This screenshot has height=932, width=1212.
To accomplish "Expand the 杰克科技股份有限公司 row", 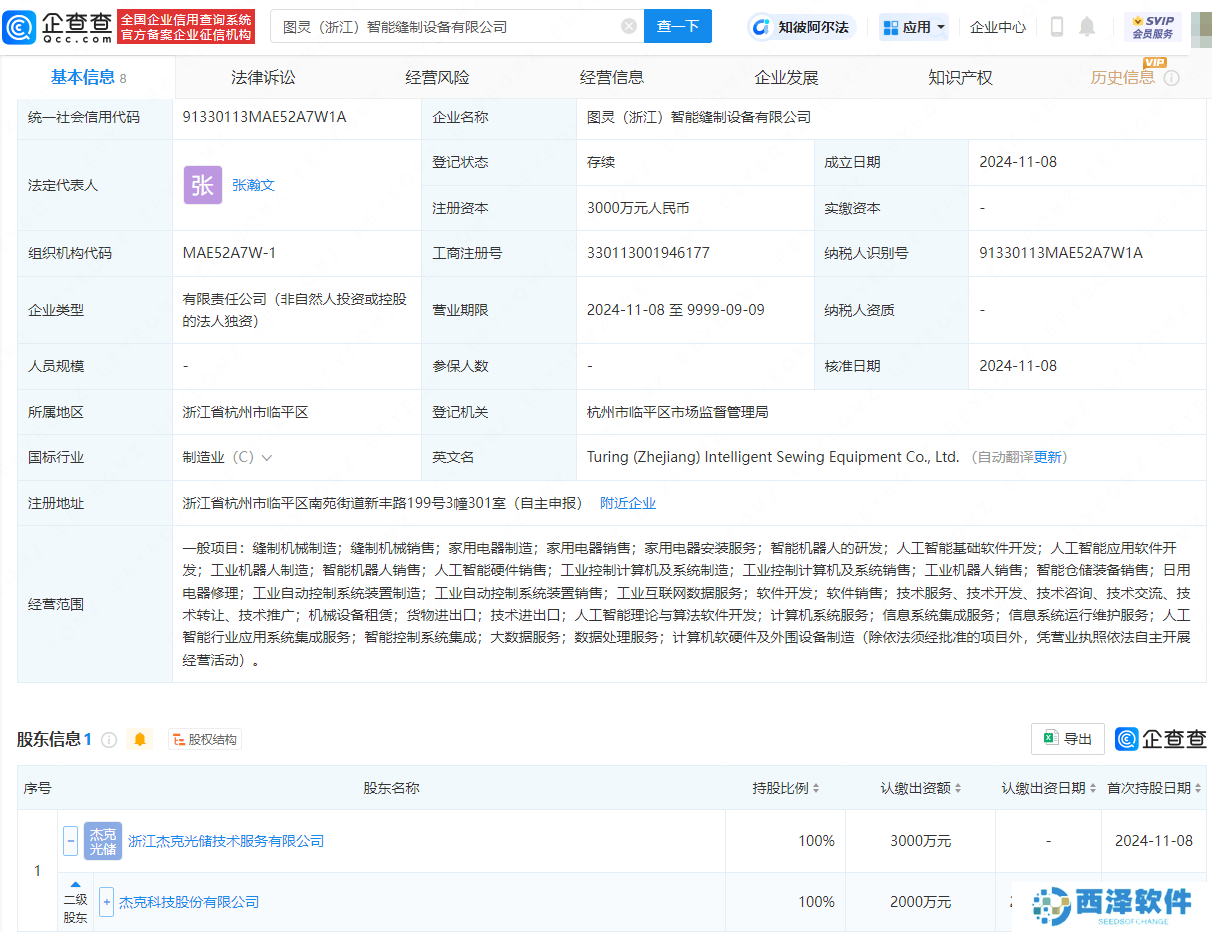I will (106, 902).
